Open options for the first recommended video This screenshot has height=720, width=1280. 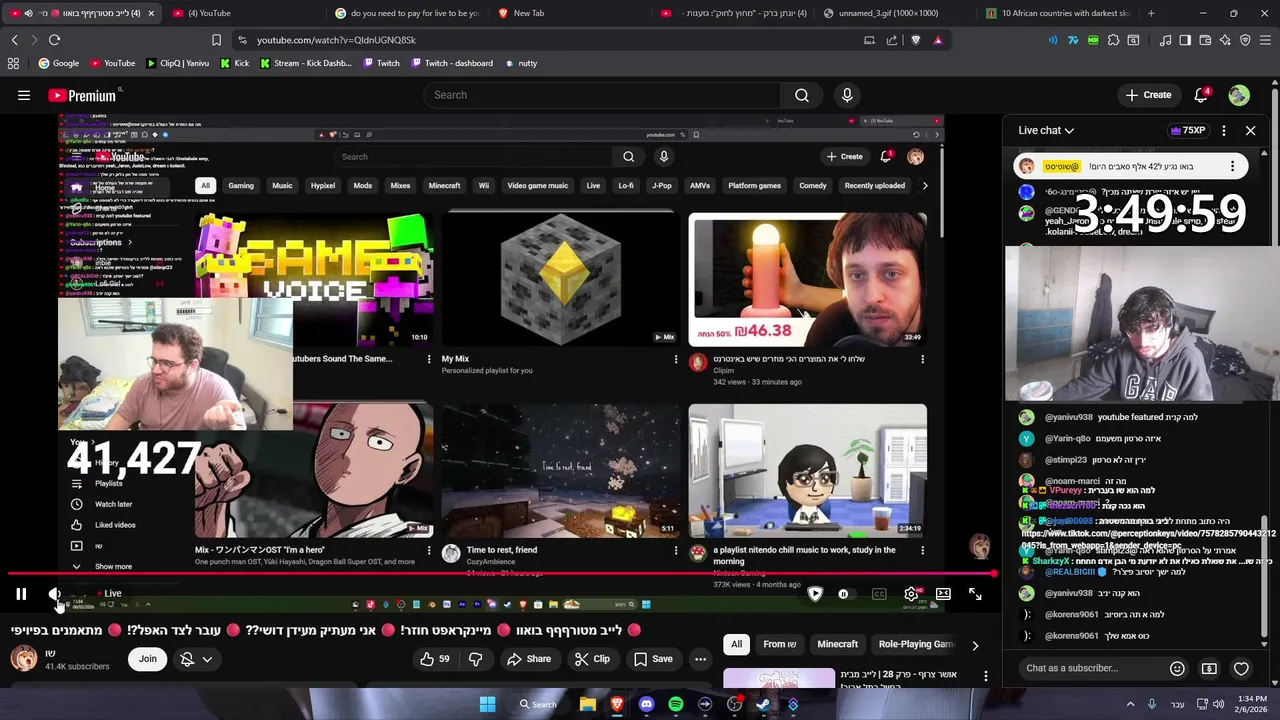986,677
